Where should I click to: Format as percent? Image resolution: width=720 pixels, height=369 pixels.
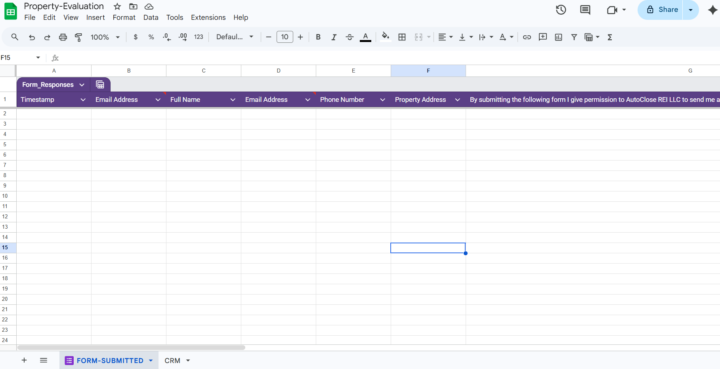(151, 37)
